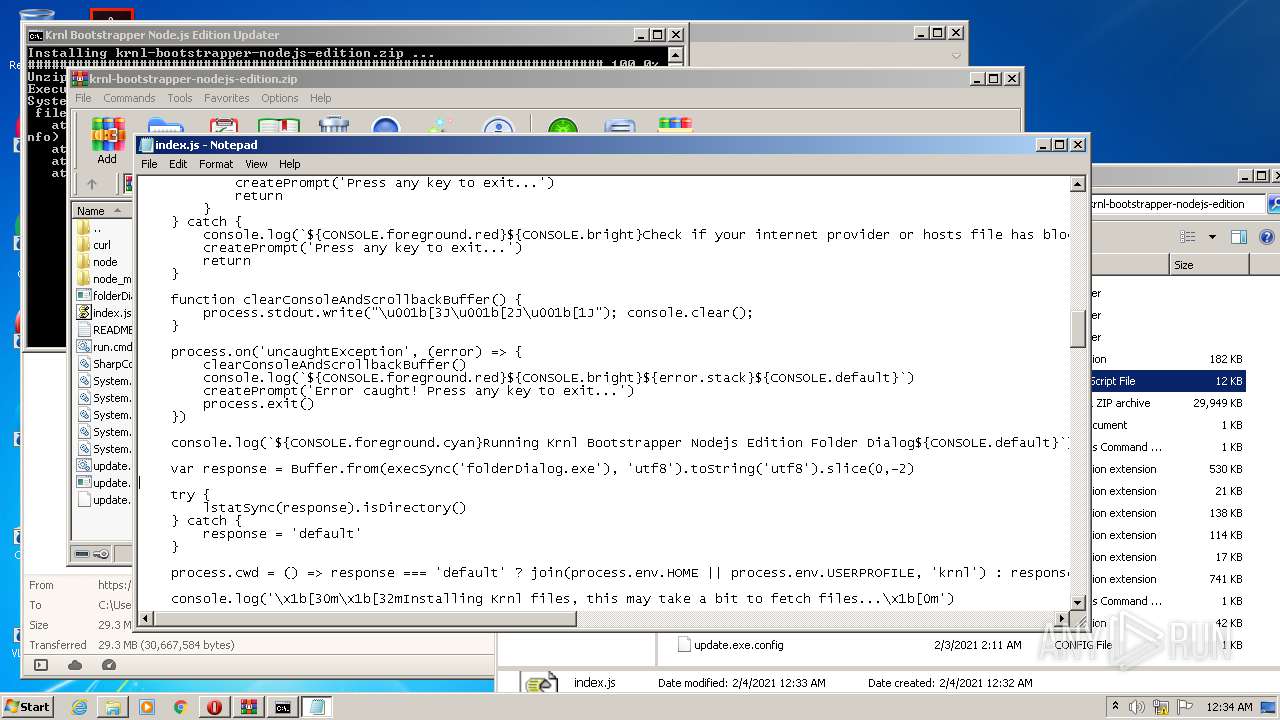This screenshot has width=1280, height=720.
Task: Click WinRAR Test clipboard icon
Action: coord(223,126)
